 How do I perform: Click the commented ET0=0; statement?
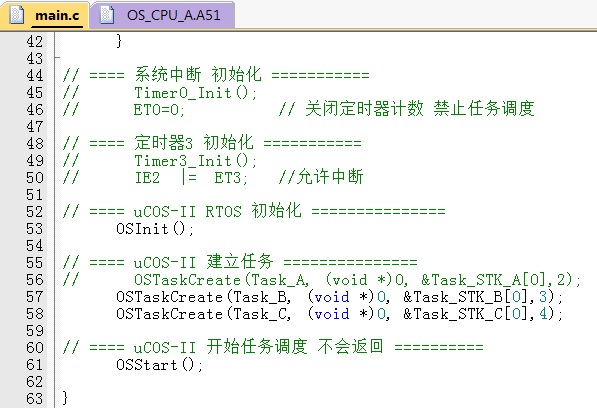tap(159, 110)
